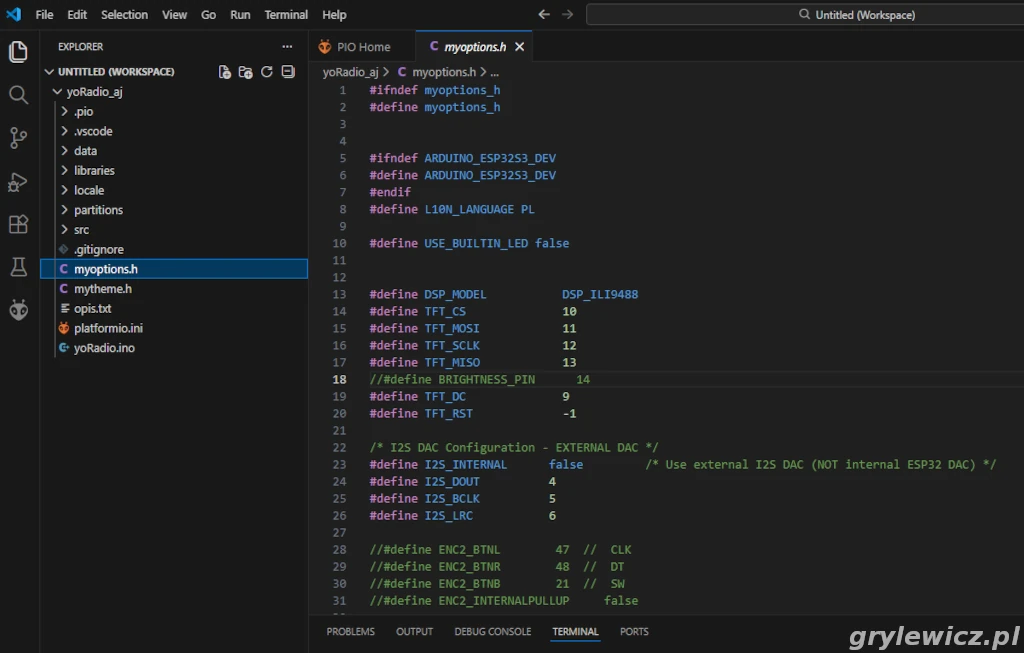Open the Extensions view
1024x653 pixels.
tap(18, 224)
